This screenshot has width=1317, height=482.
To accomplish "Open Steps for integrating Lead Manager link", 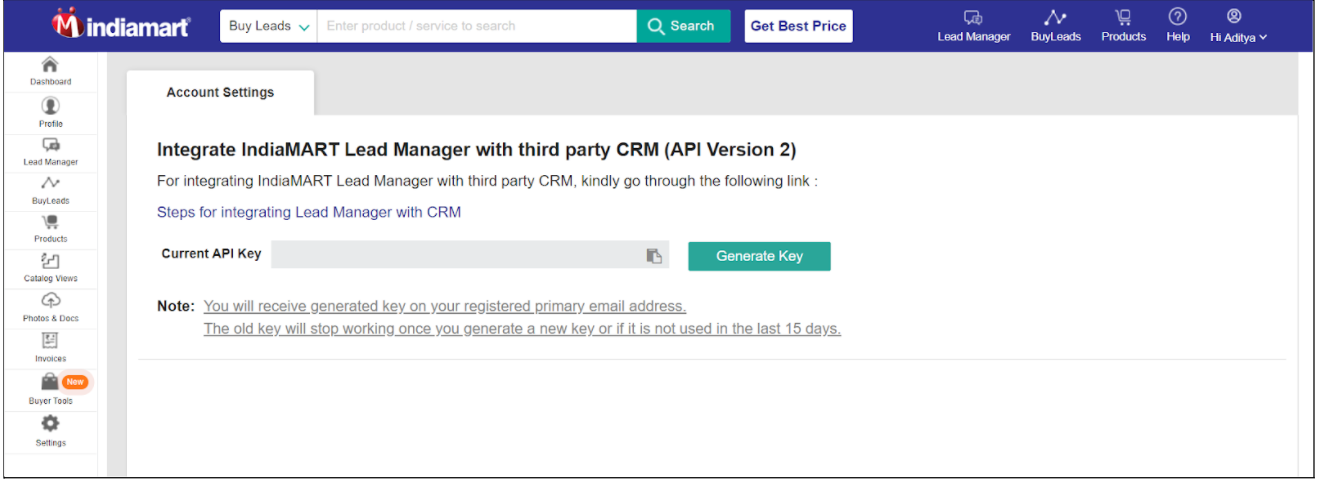I will (308, 212).
